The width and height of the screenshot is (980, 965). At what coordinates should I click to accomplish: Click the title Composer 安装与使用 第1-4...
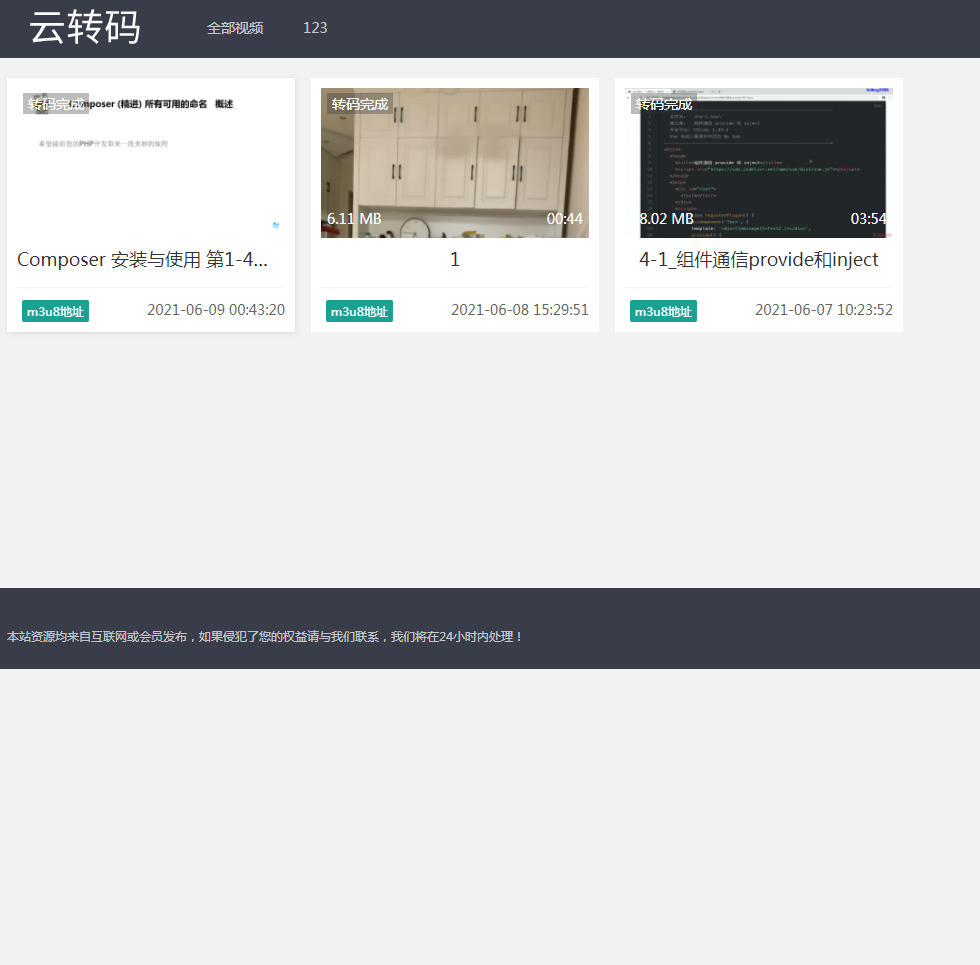pyautogui.click(x=142, y=259)
